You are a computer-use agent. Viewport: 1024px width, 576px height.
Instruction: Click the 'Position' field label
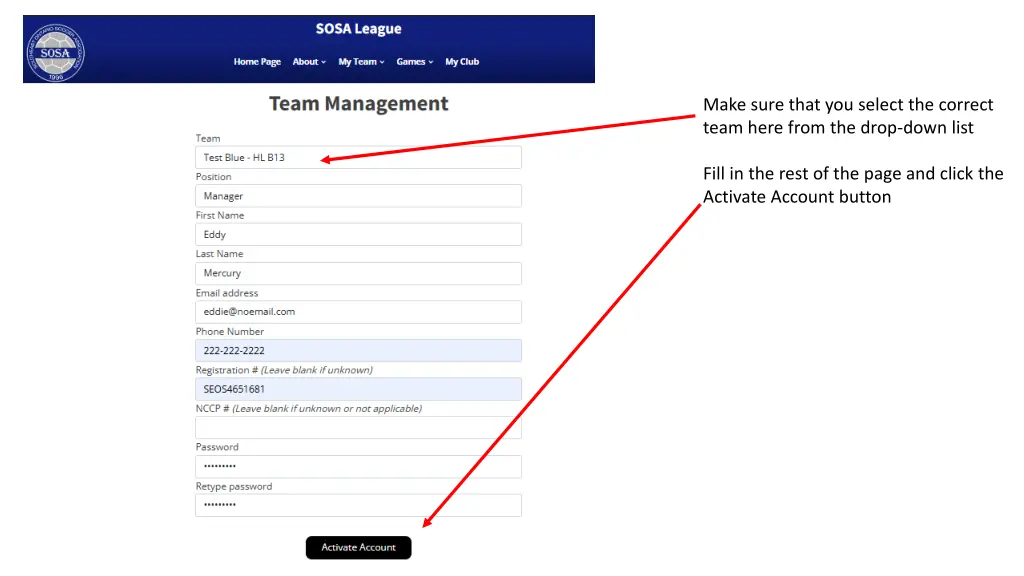click(214, 176)
